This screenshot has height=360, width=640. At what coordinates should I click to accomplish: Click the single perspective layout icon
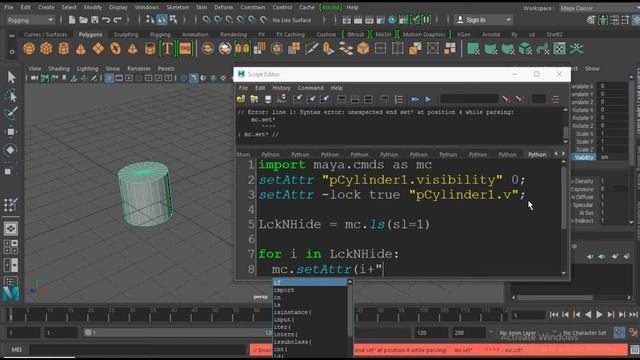point(11,229)
